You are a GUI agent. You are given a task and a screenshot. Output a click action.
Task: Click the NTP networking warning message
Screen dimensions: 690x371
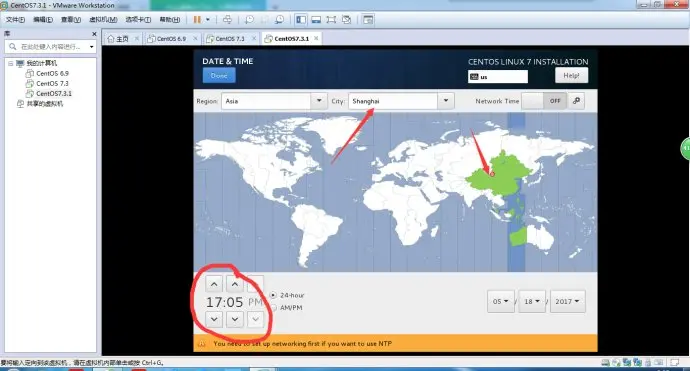point(302,344)
